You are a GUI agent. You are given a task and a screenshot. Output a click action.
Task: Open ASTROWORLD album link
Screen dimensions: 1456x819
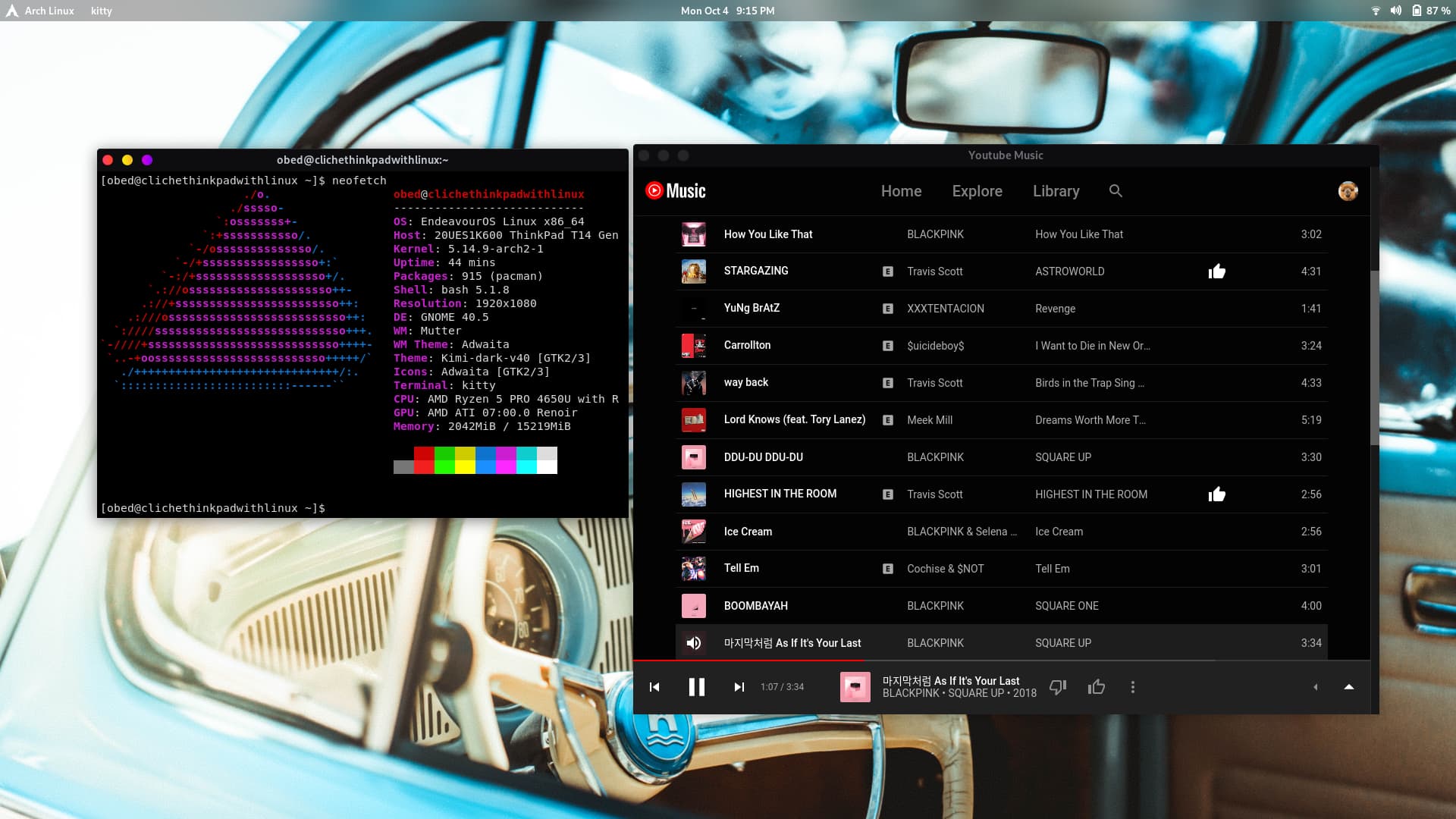pos(1069,271)
